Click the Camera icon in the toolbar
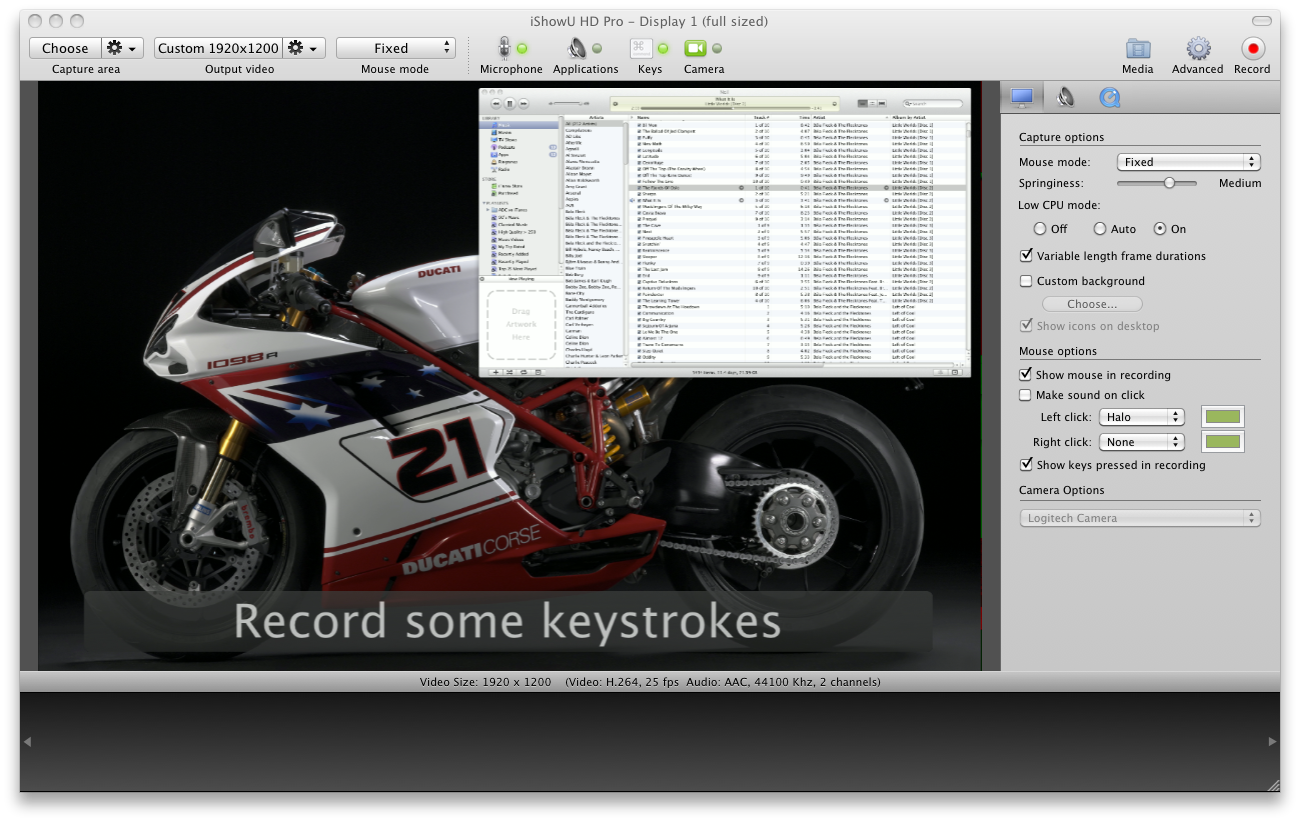Image resolution: width=1300 pixels, height=822 pixels. 696,47
